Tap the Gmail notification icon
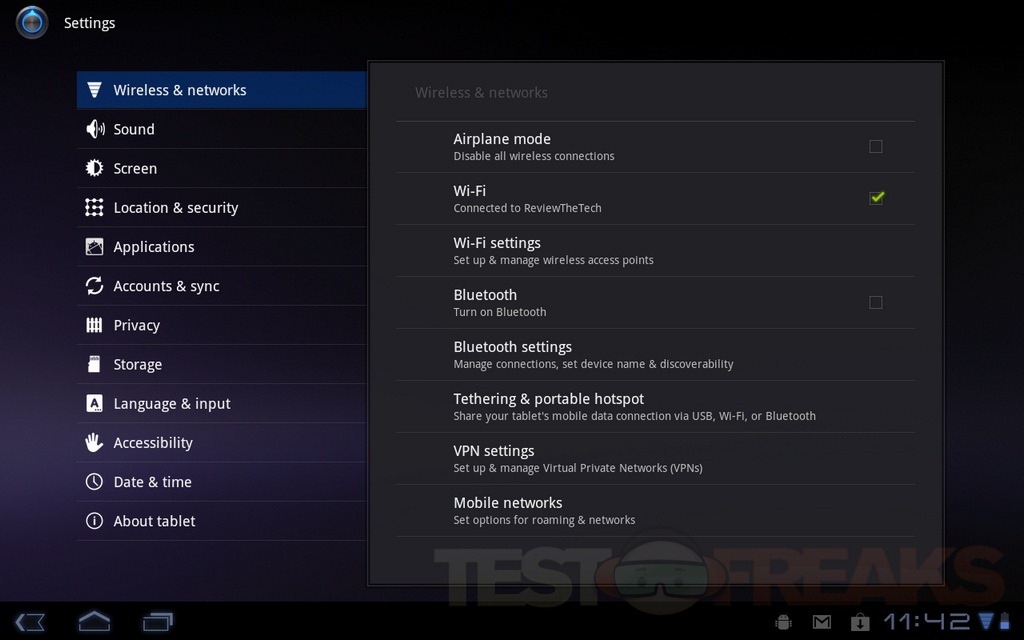Viewport: 1024px width, 640px height. point(821,622)
